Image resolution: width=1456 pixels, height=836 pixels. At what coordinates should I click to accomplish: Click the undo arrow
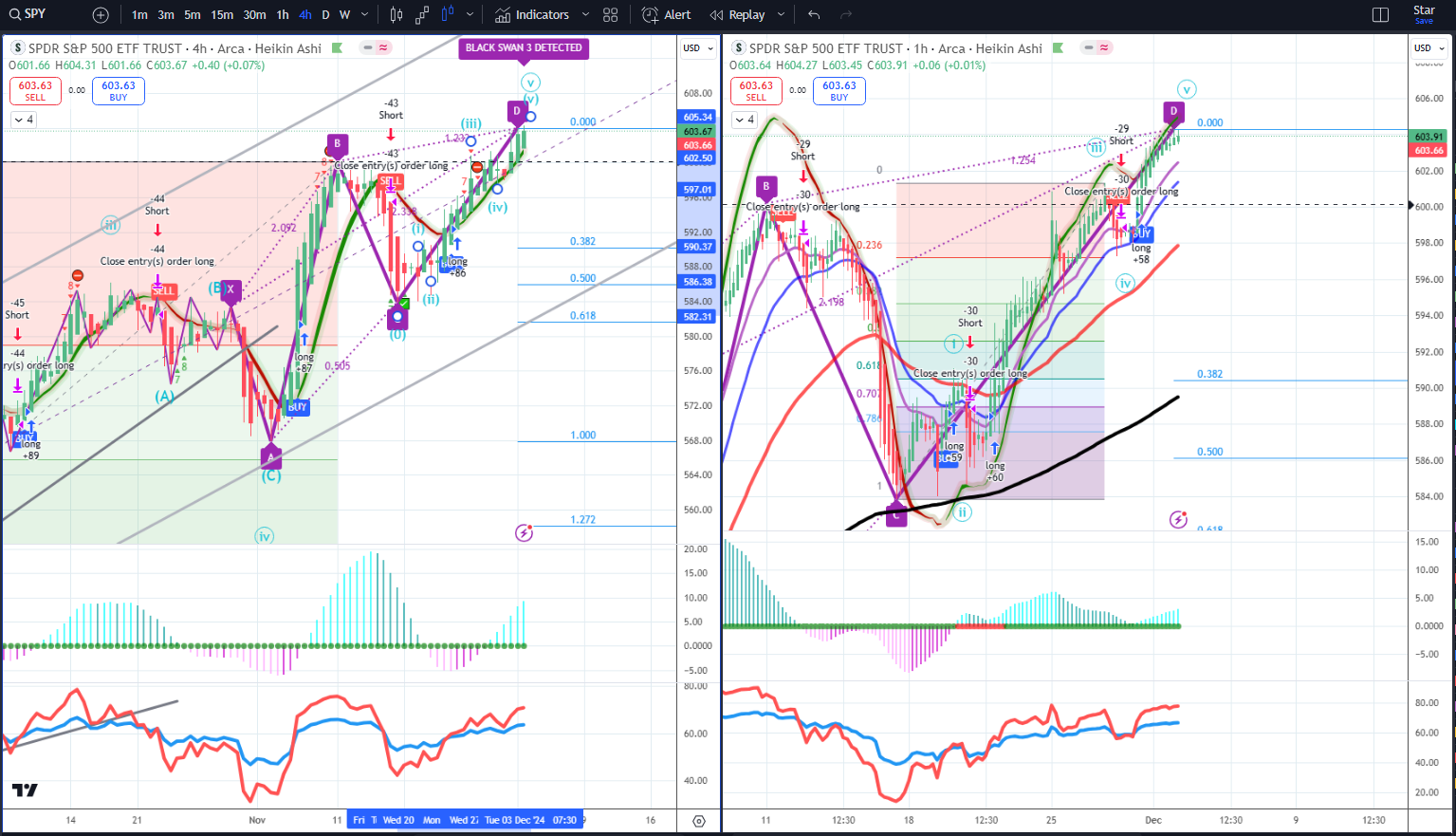(814, 15)
